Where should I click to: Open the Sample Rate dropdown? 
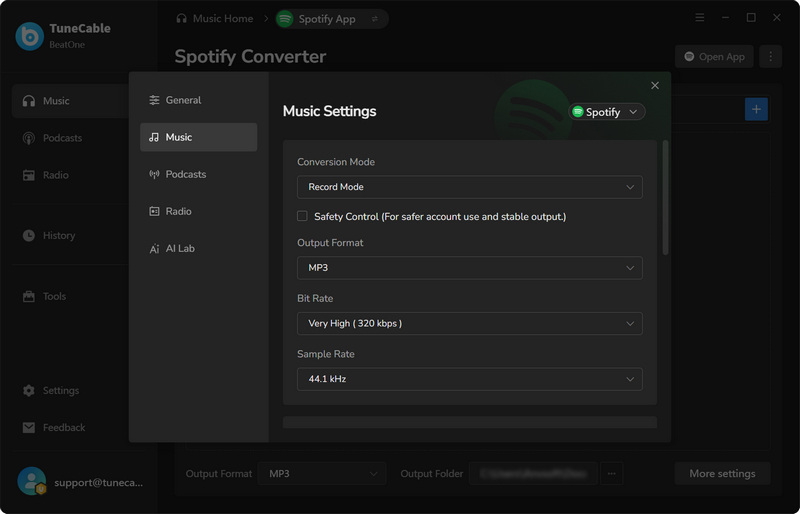(469, 379)
